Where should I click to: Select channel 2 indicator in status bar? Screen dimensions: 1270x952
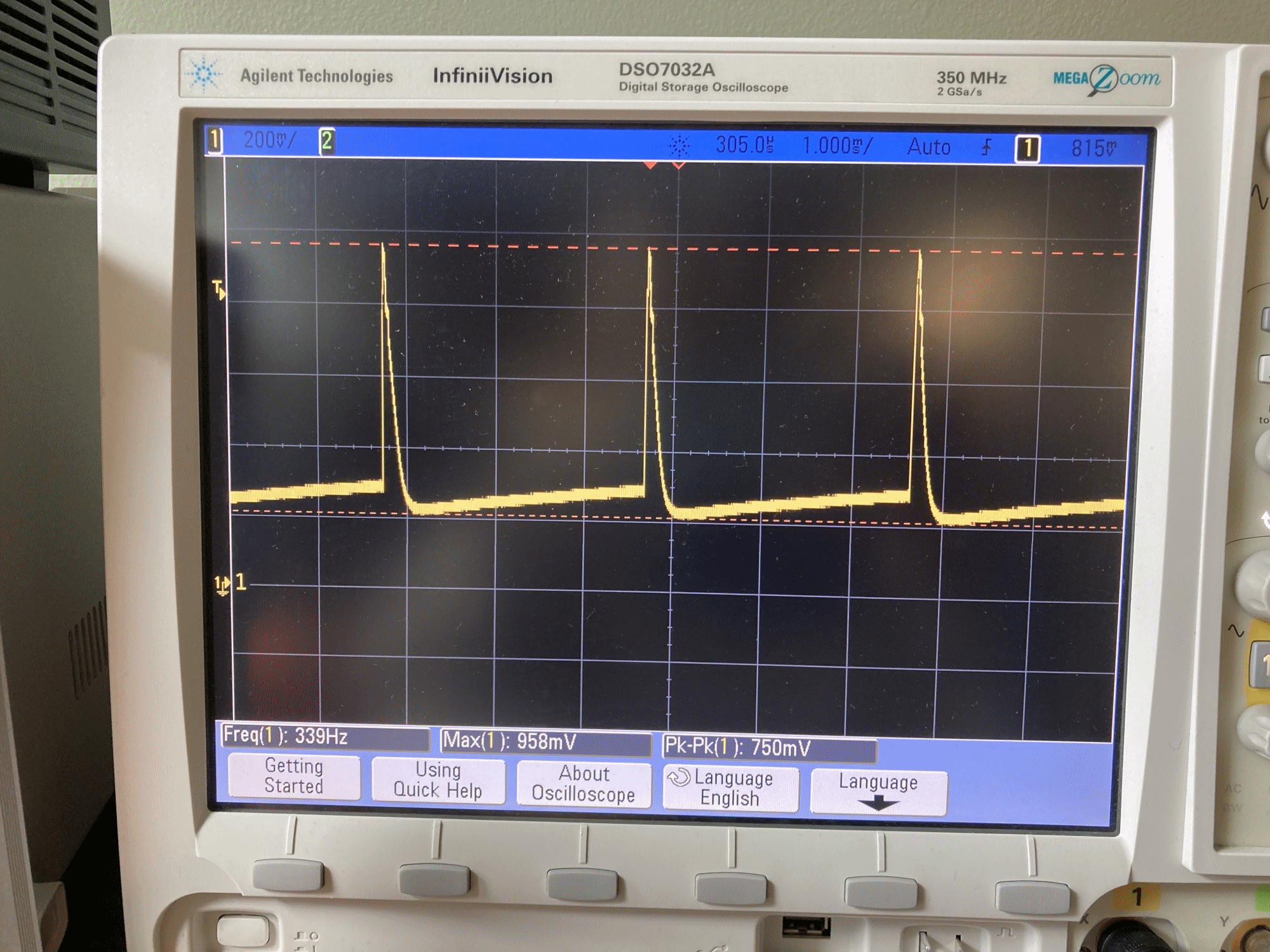(326, 140)
